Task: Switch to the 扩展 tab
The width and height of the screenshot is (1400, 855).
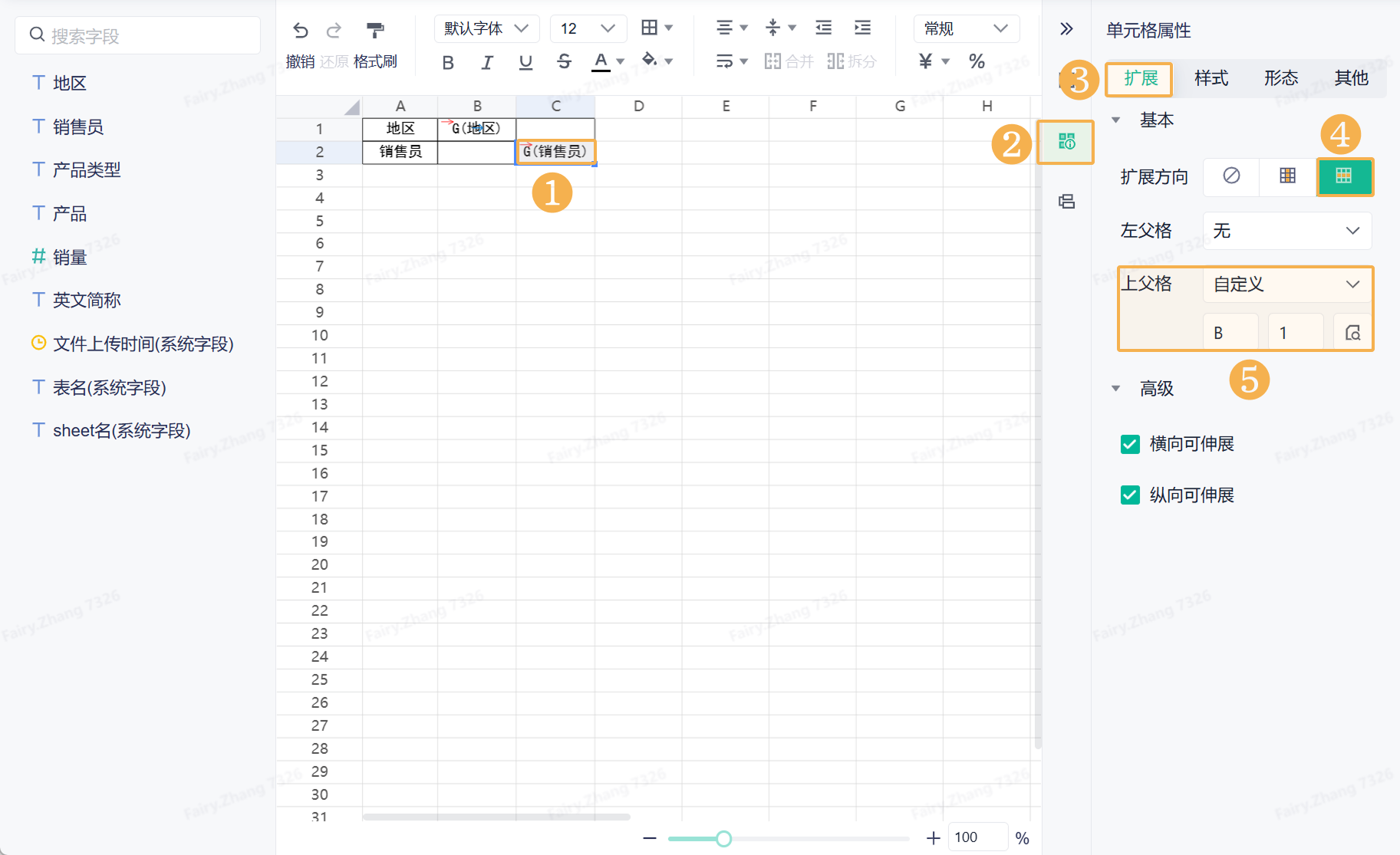Action: tap(1140, 78)
